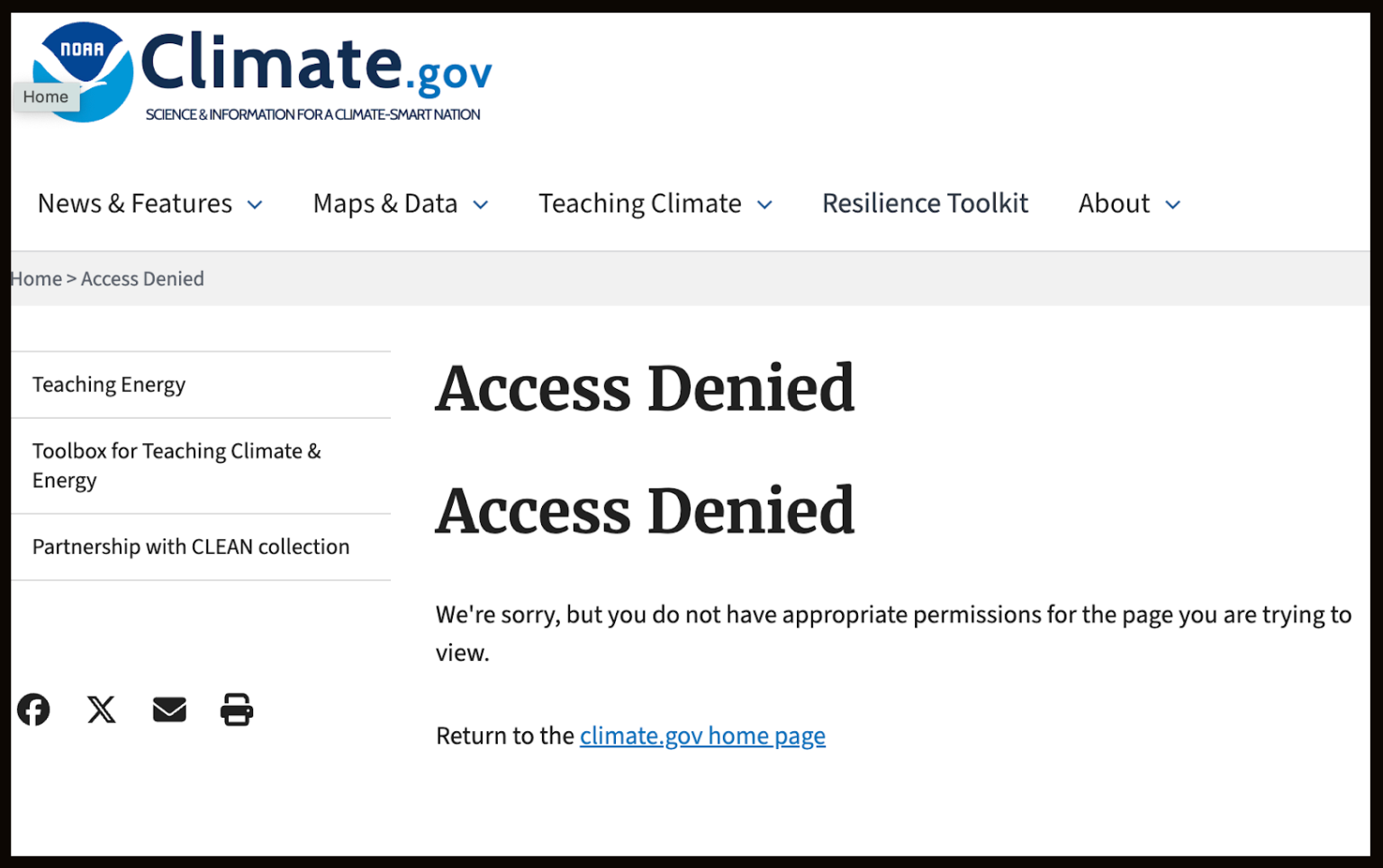Email this page using envelope icon
The width and height of the screenshot is (1383, 868).
point(169,710)
